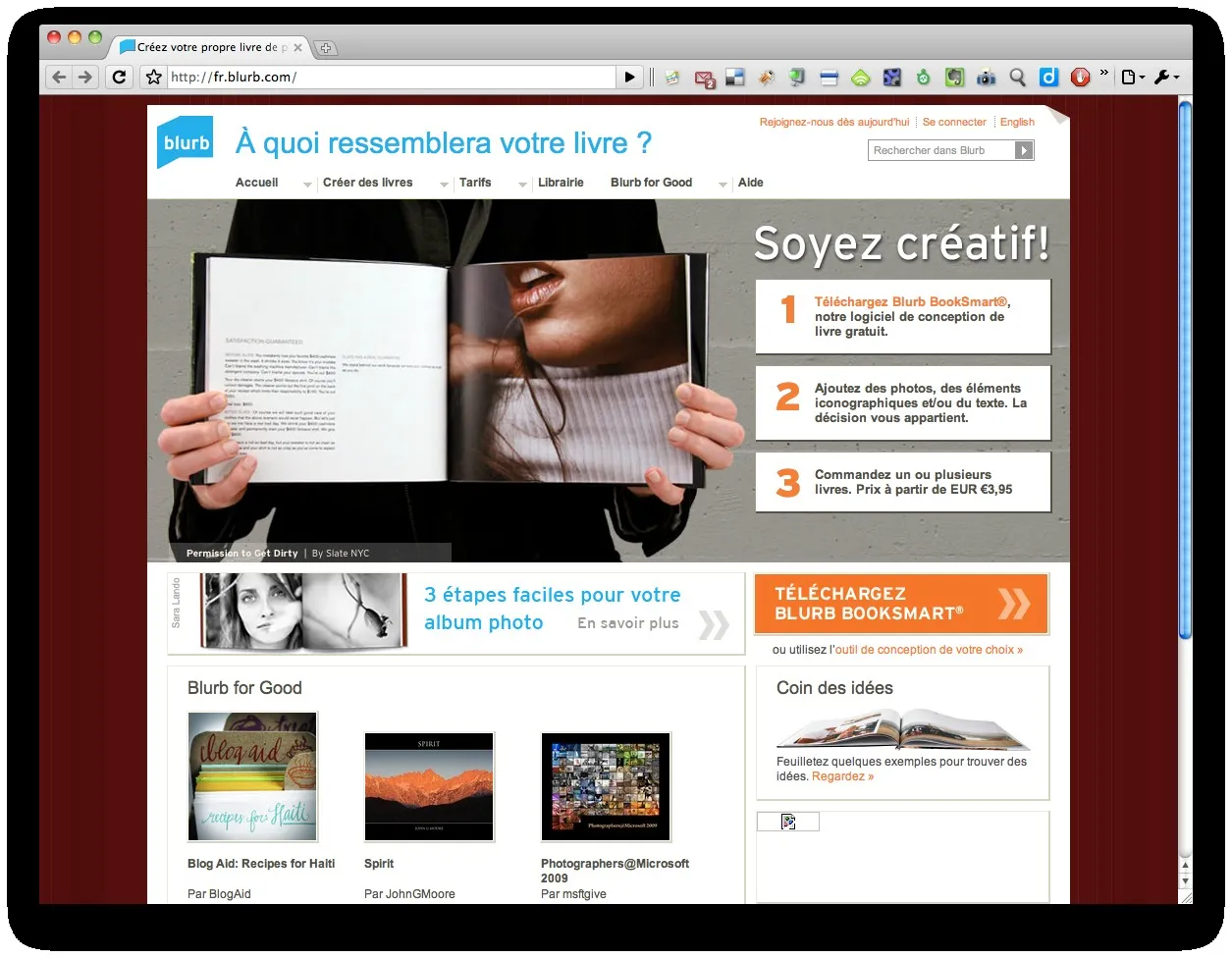Viewport: 1232px width, 958px height.
Task: Click the Delicious checkered extension icon
Action: click(735, 77)
